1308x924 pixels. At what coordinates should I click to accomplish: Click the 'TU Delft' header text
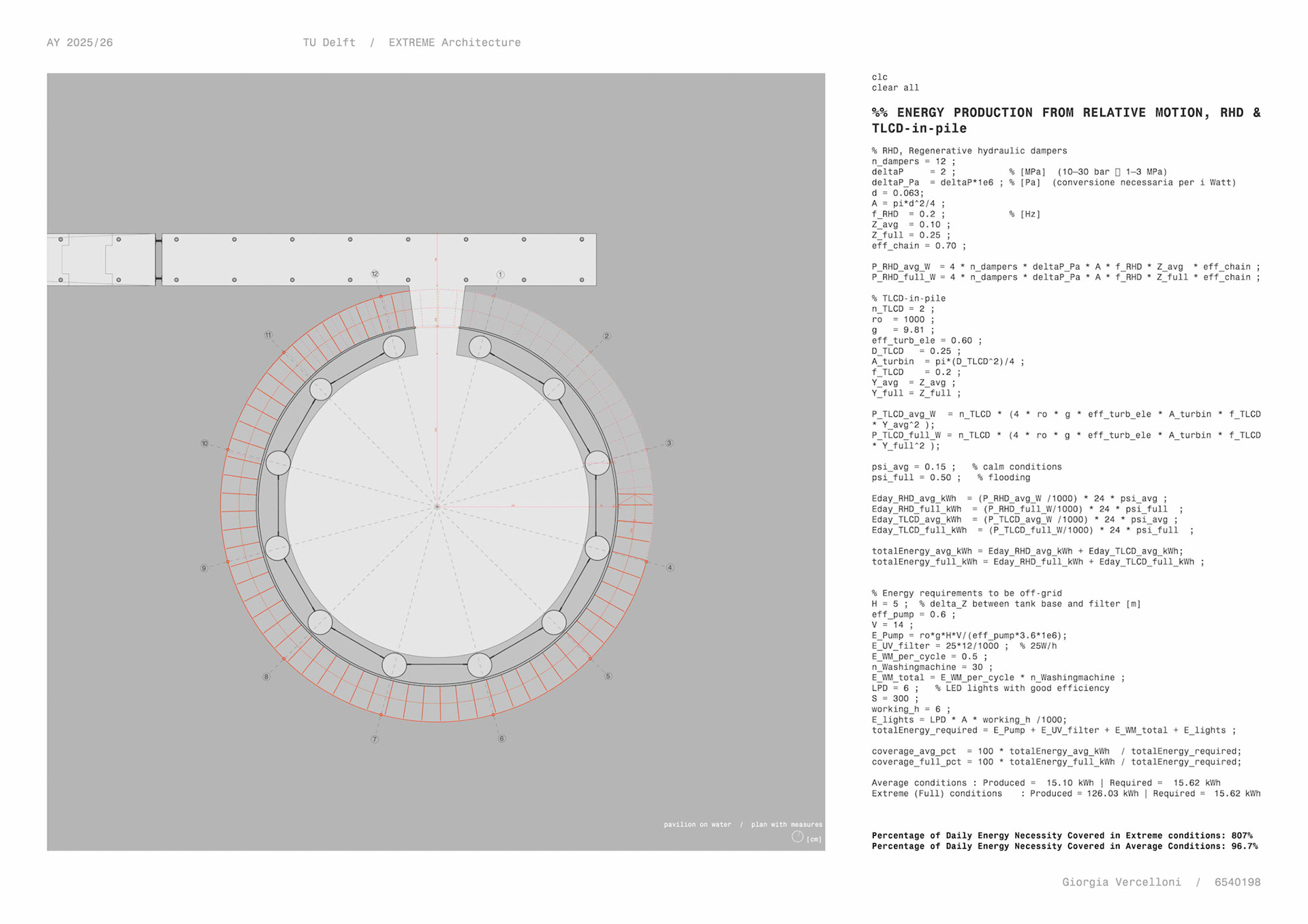pyautogui.click(x=329, y=42)
